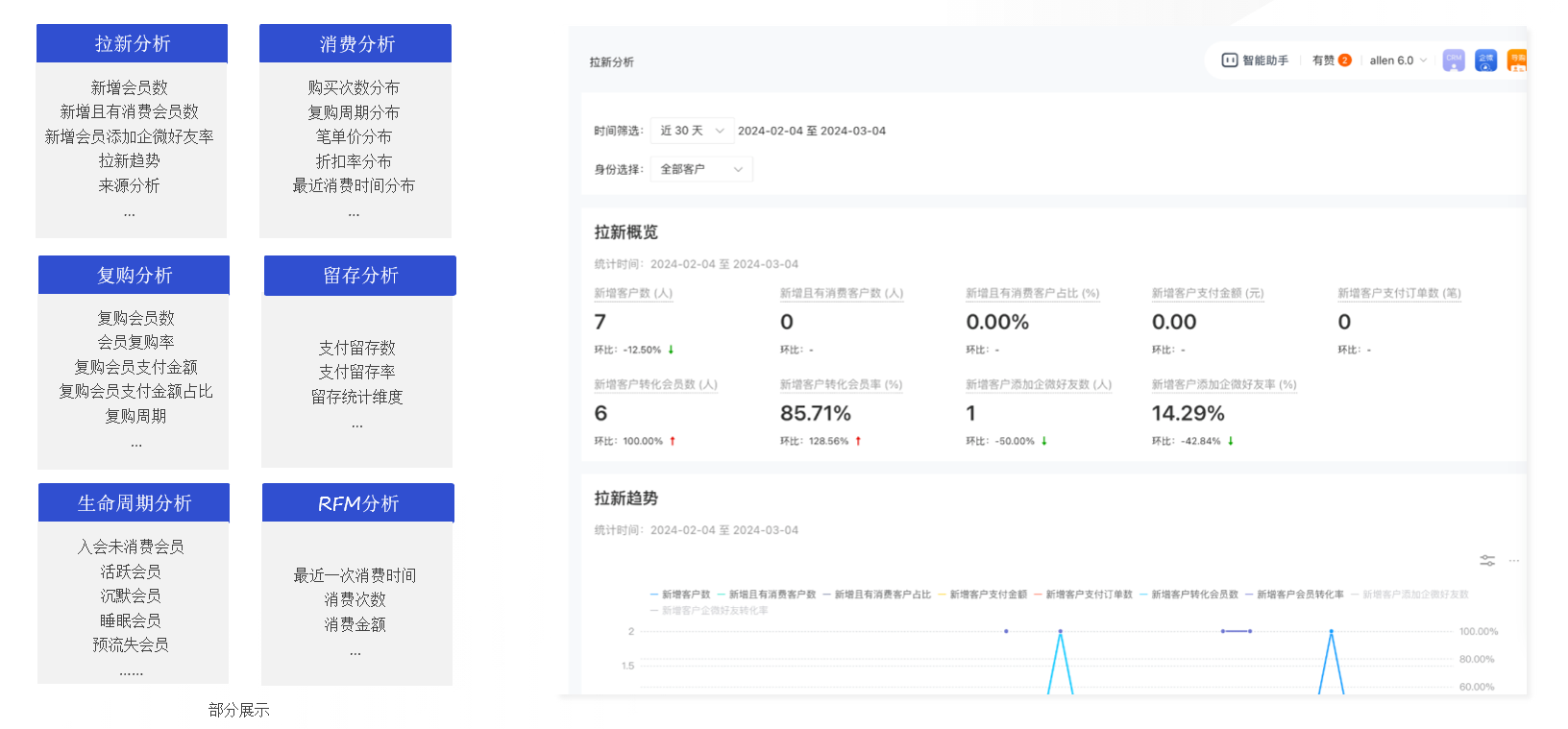Click the 新增客户添加企微好友率 (%) metric label
This screenshot has width=1568, height=729.
coord(1224,384)
